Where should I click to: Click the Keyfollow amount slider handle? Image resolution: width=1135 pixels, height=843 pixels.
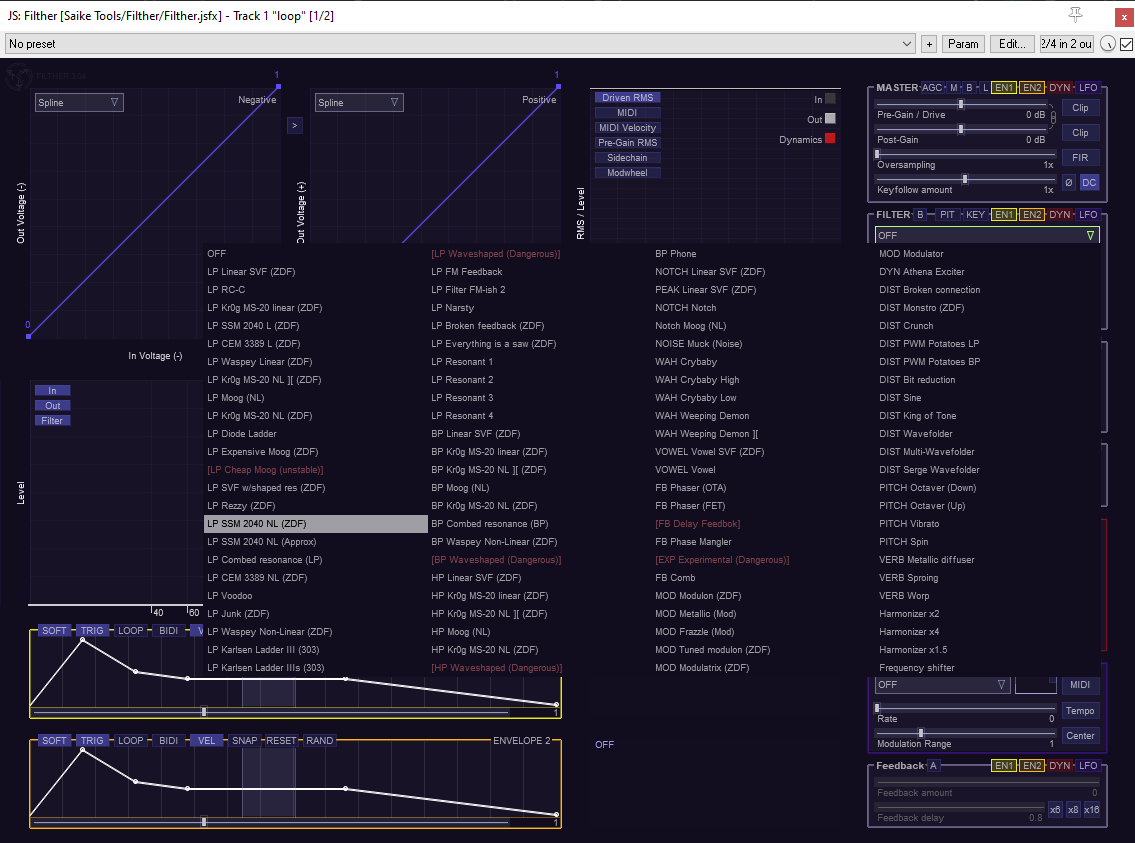click(965, 179)
